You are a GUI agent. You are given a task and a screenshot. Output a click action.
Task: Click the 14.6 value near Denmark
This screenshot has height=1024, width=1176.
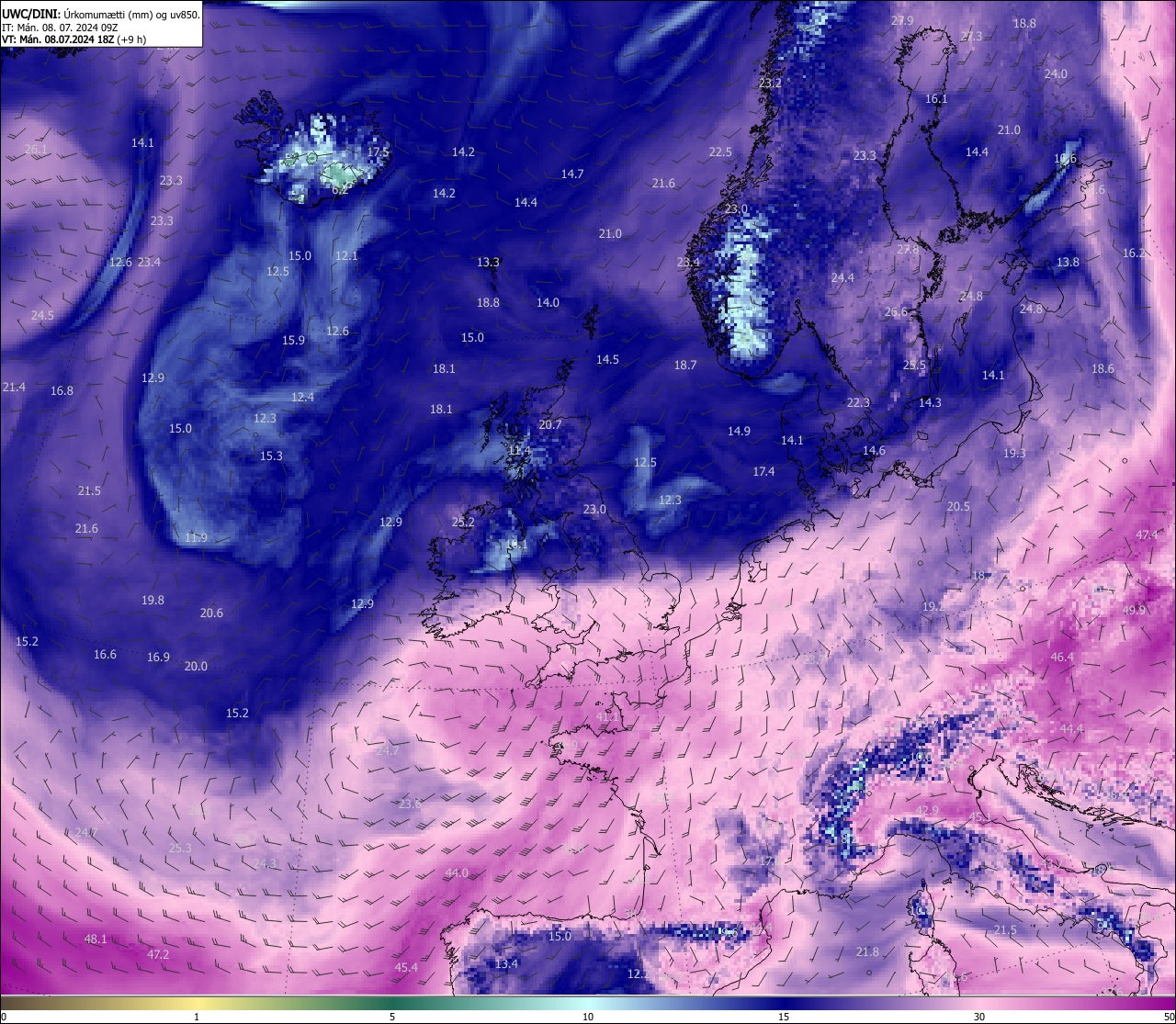(874, 450)
